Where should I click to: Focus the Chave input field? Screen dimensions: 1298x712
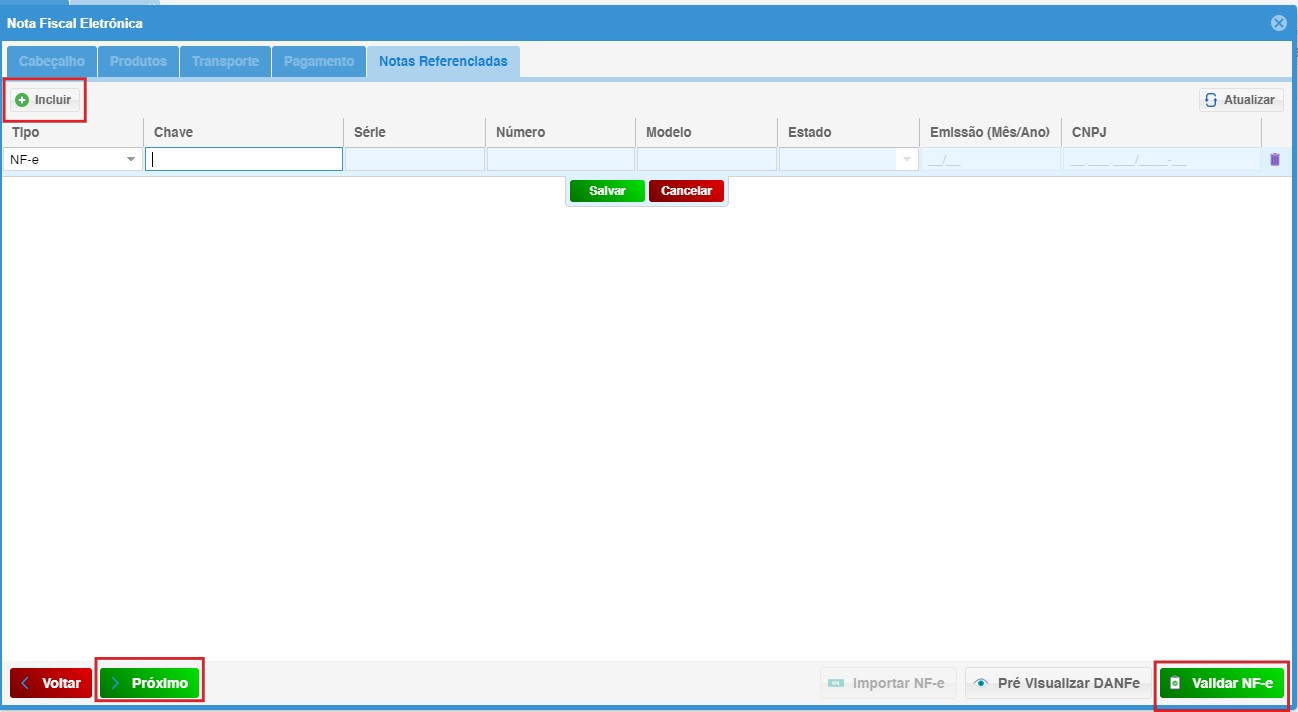[x=244, y=160]
